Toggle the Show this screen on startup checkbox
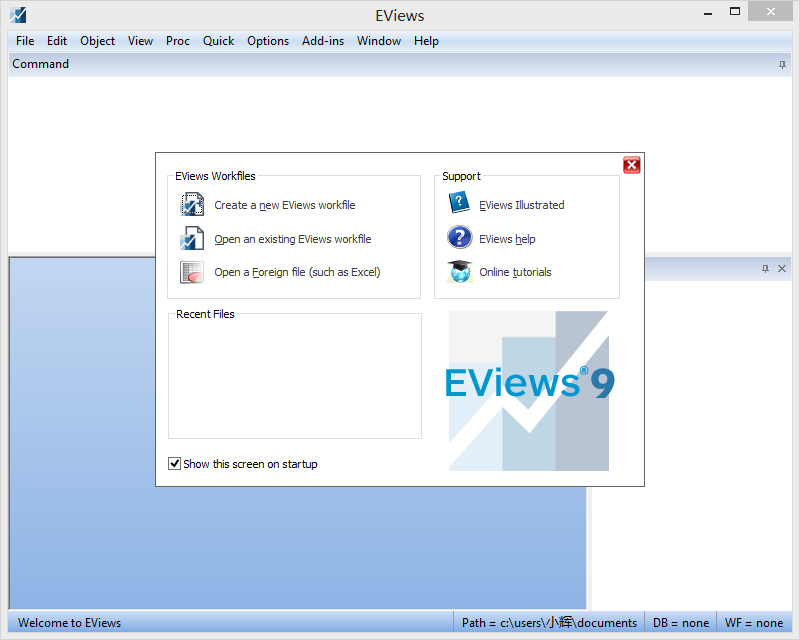This screenshot has width=800, height=640. click(x=174, y=463)
